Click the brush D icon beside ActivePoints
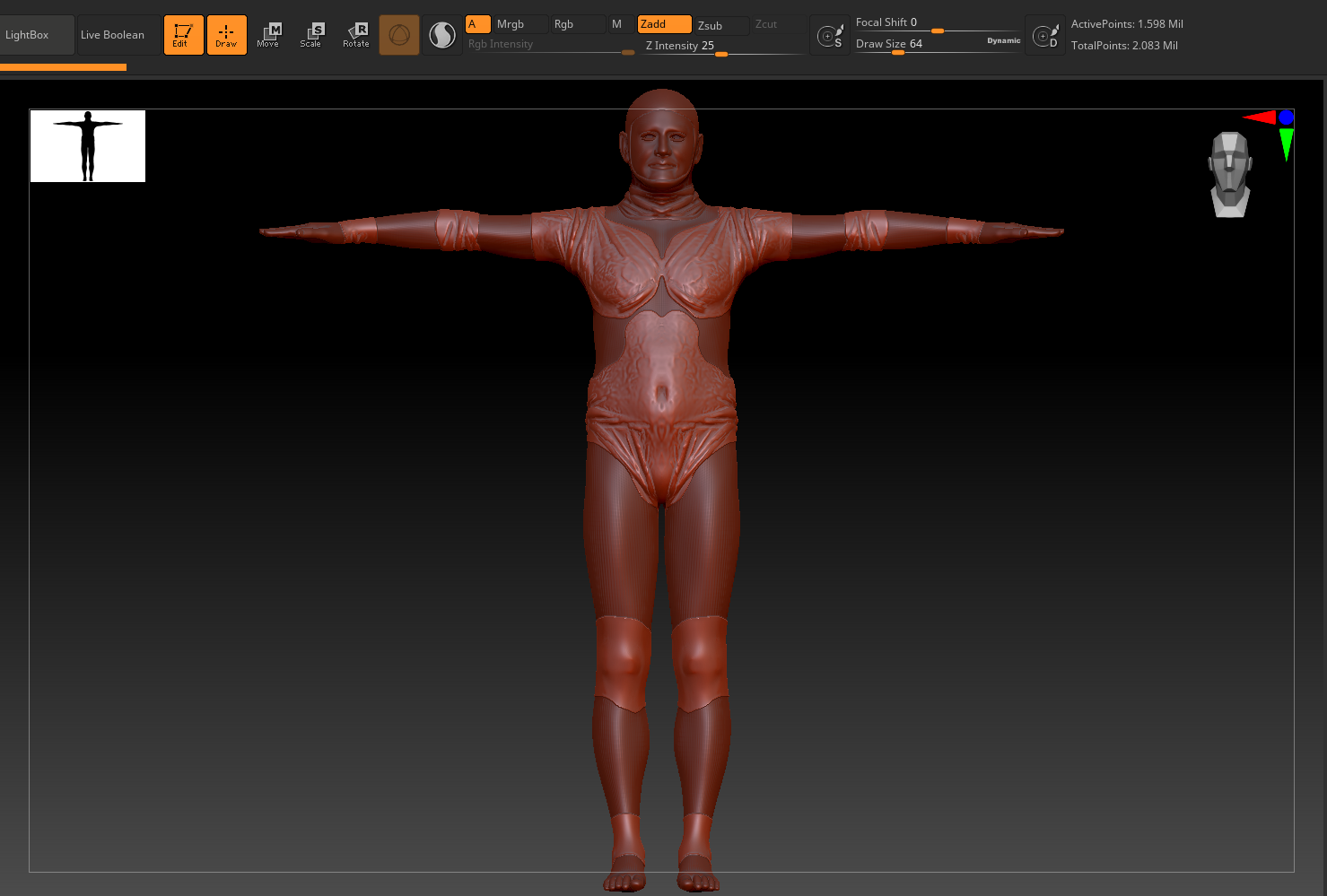The image size is (1327, 896). point(1045,36)
